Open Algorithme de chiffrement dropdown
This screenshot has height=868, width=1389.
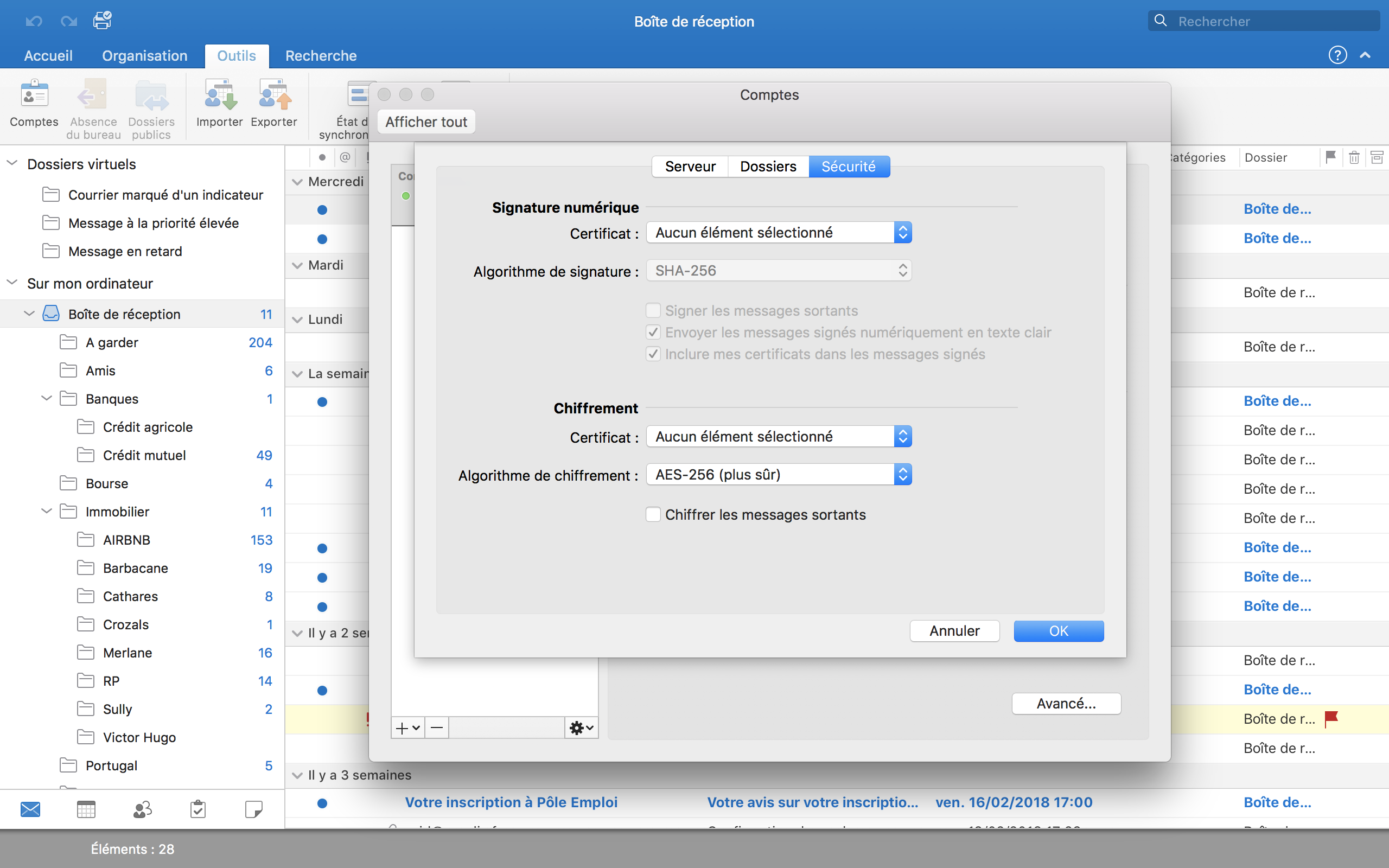point(778,475)
